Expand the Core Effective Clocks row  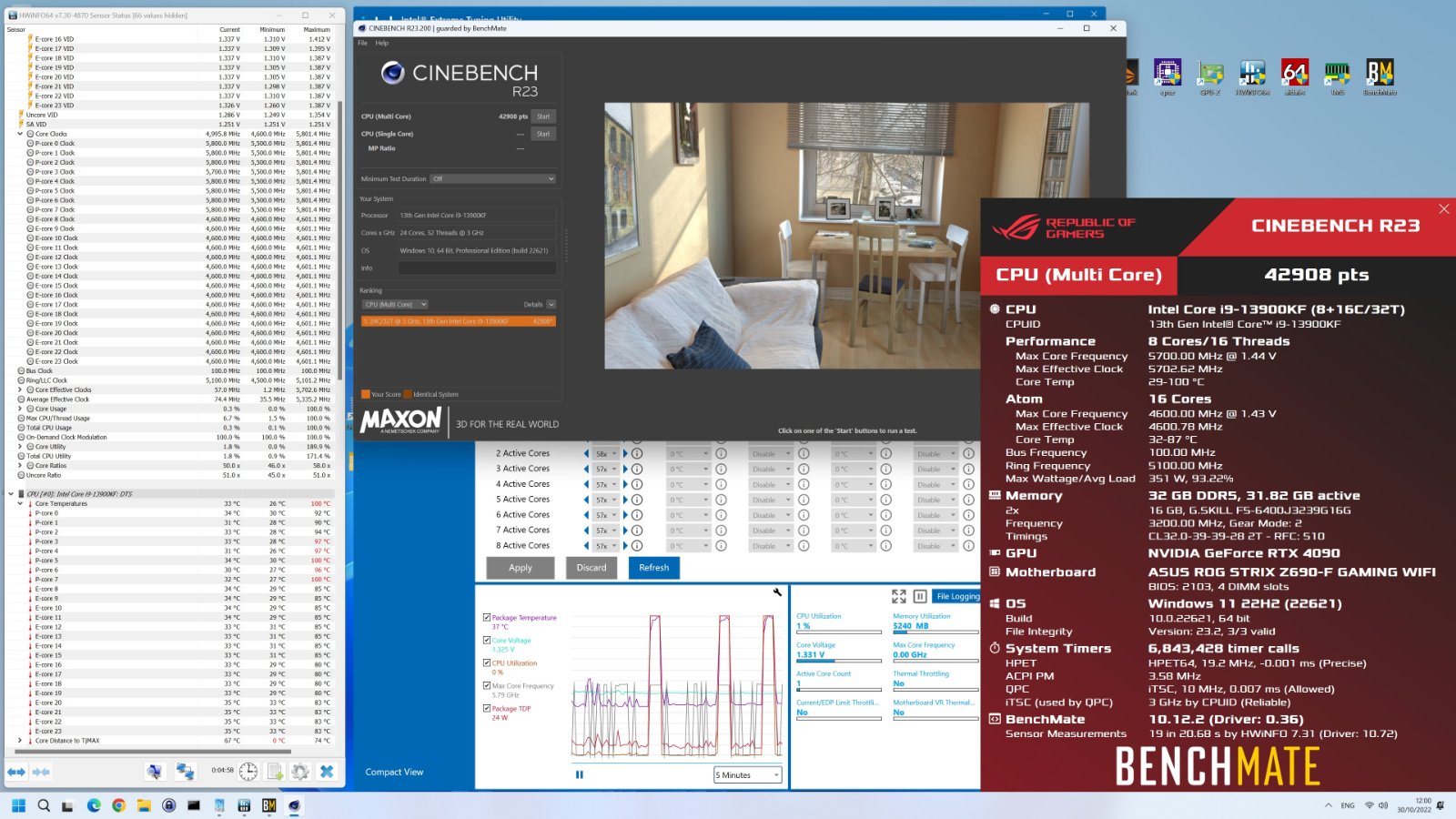coord(20,389)
